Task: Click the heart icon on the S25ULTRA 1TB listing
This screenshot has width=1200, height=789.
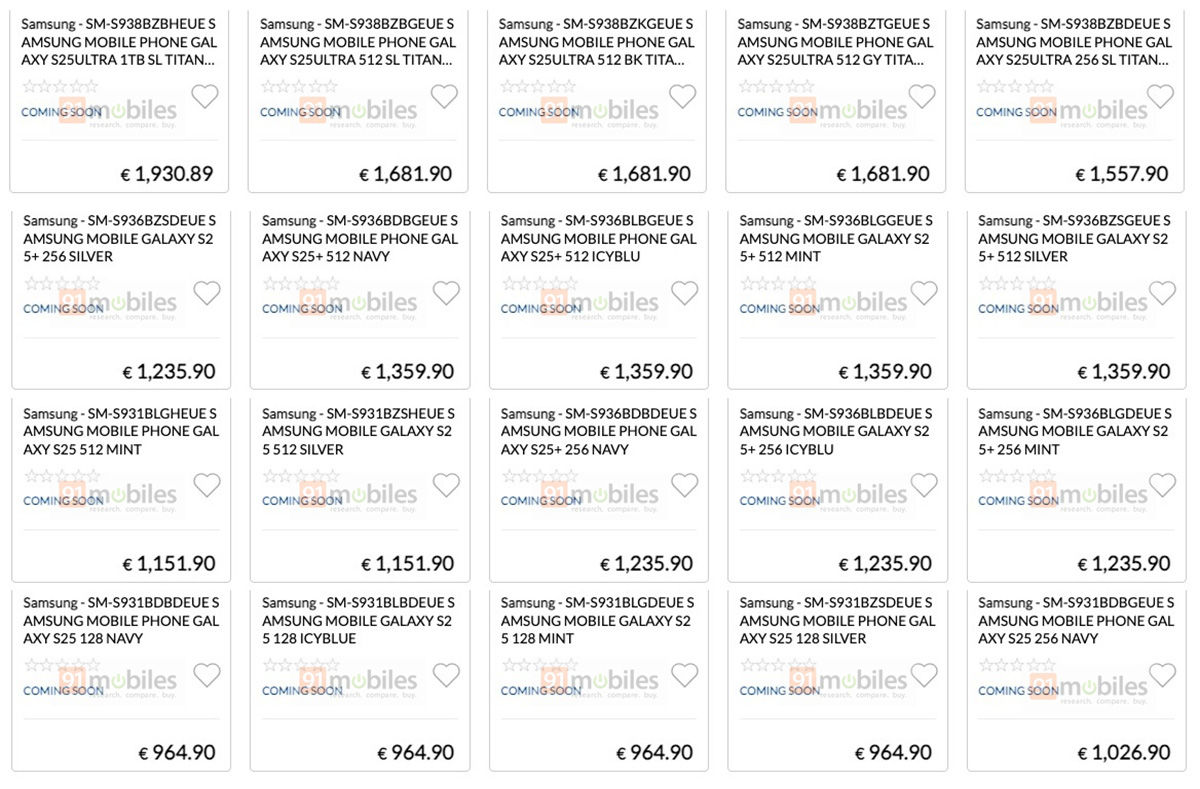Action: [x=205, y=96]
